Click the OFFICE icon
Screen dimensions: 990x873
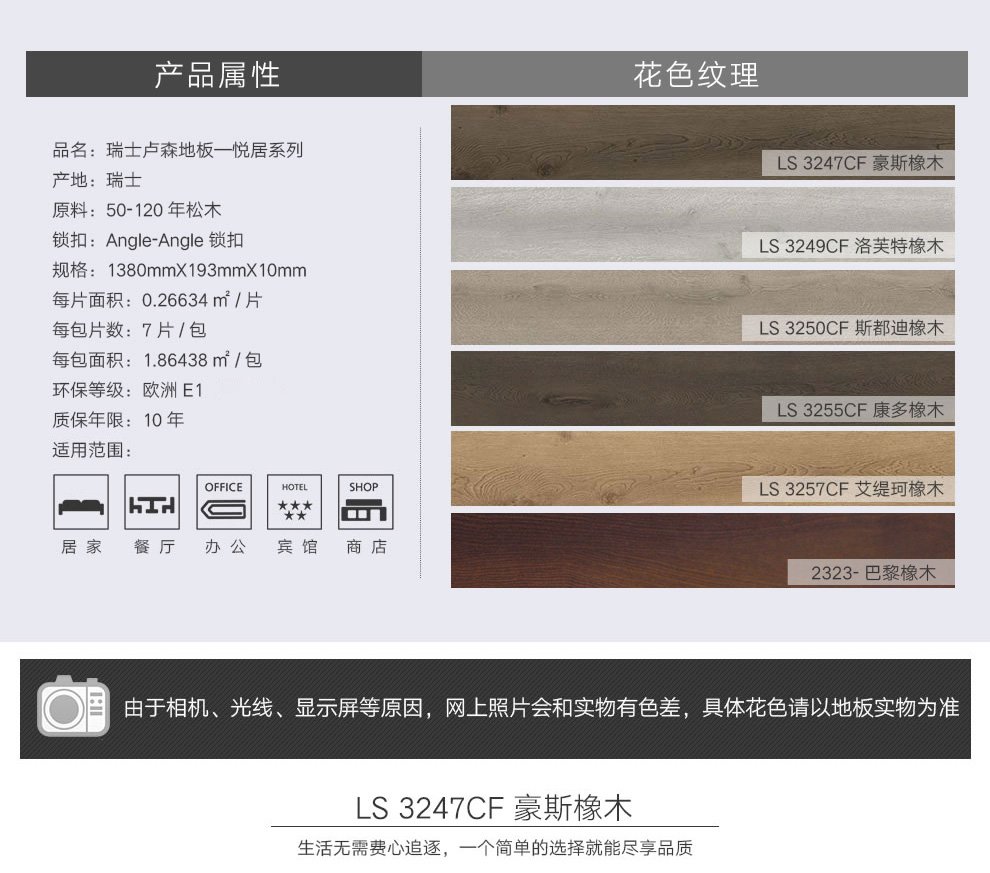pos(223,502)
